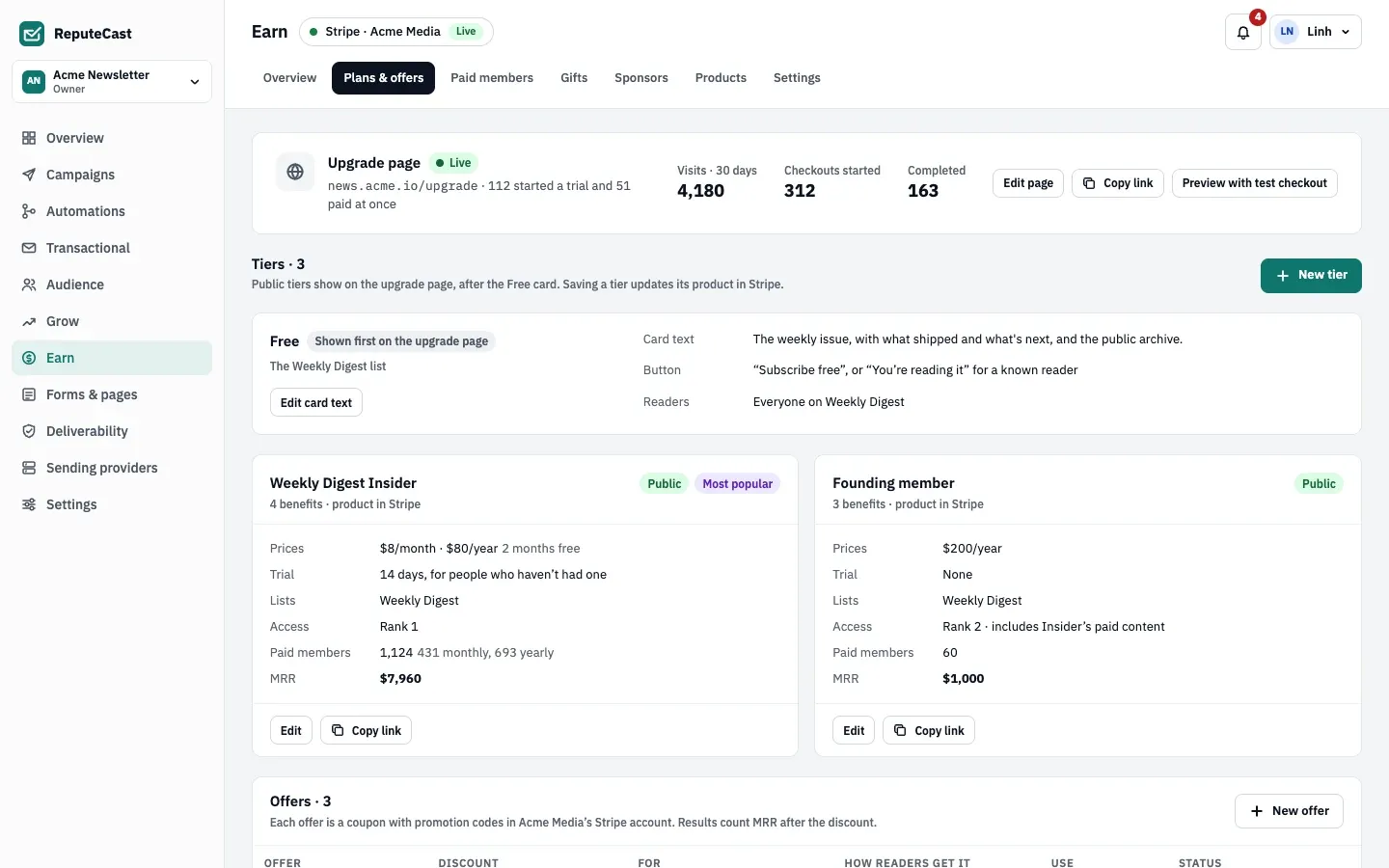Click the Earn dollar-coin icon

pyautogui.click(x=29, y=358)
